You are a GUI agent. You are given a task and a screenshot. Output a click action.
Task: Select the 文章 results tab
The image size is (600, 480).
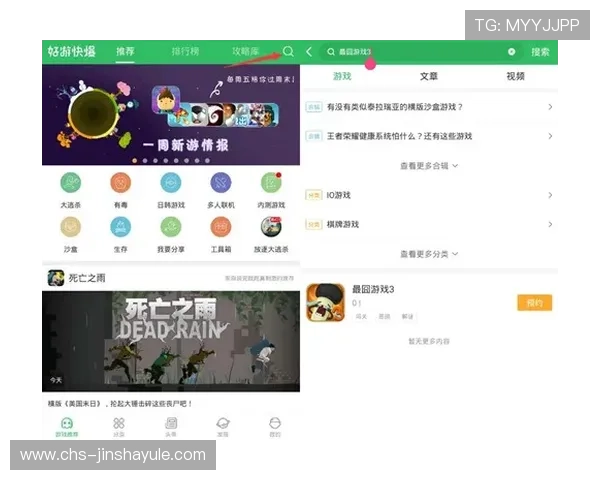pyautogui.click(x=429, y=76)
